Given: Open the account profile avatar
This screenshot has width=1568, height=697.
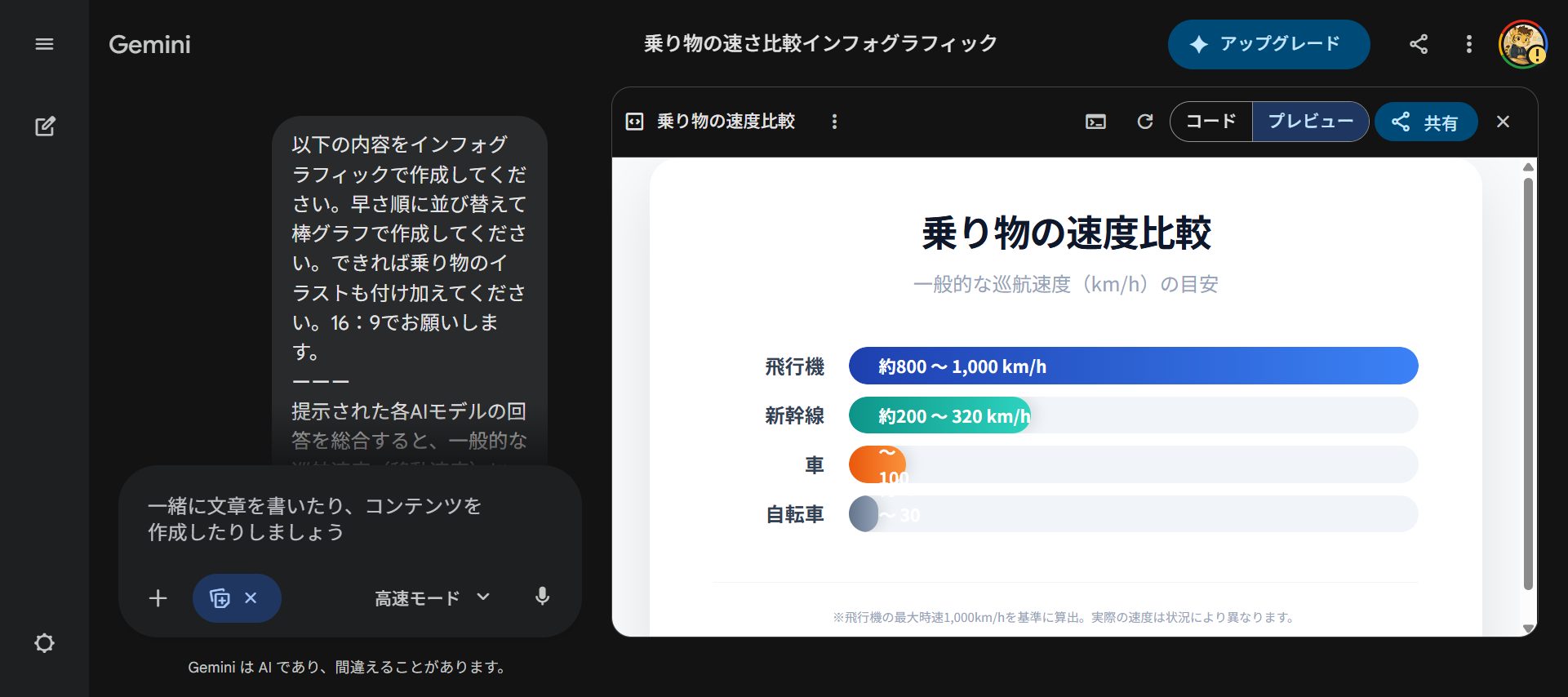Looking at the screenshot, I should 1522,44.
